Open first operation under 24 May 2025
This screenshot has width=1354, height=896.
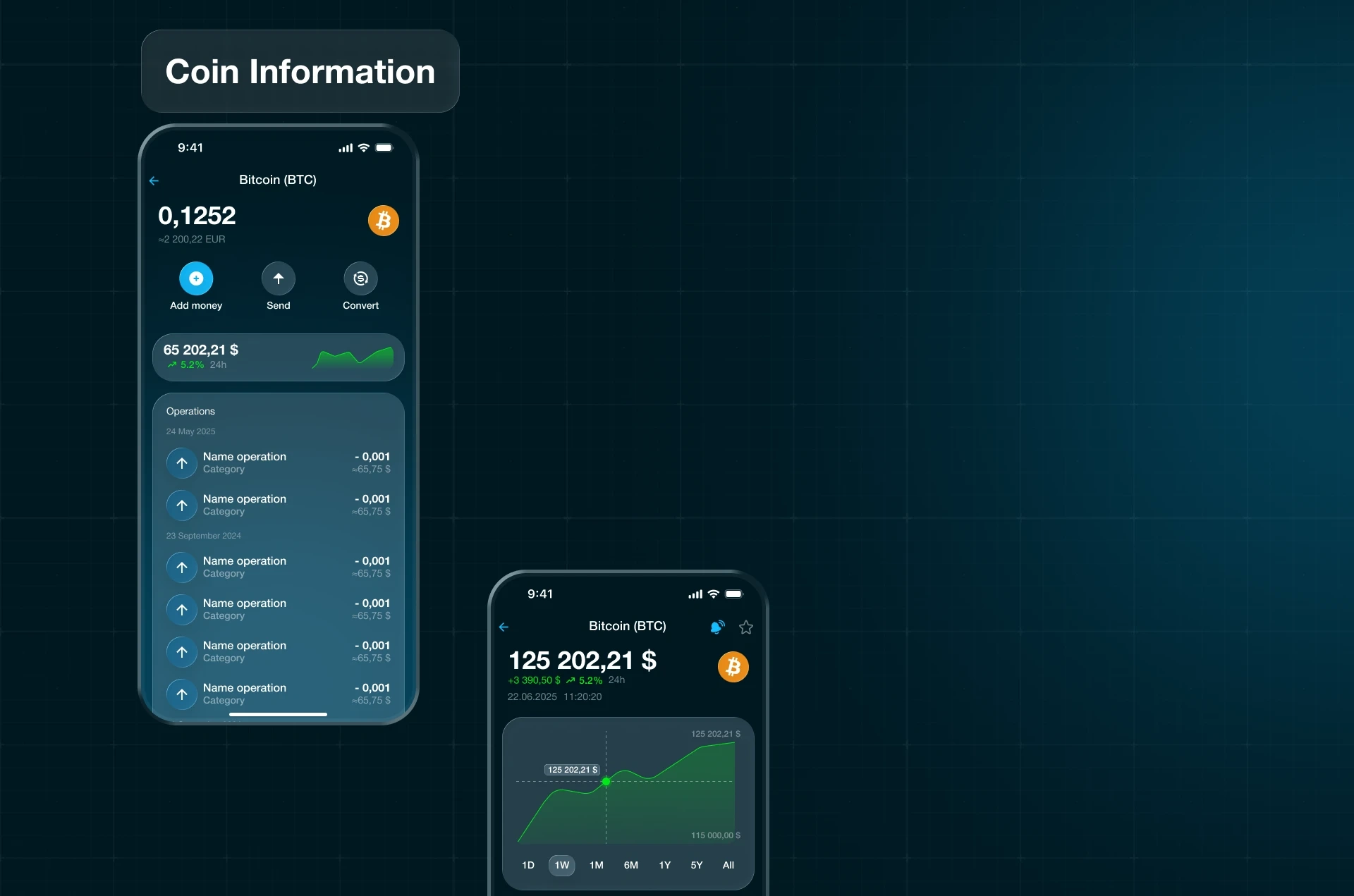[x=278, y=462]
